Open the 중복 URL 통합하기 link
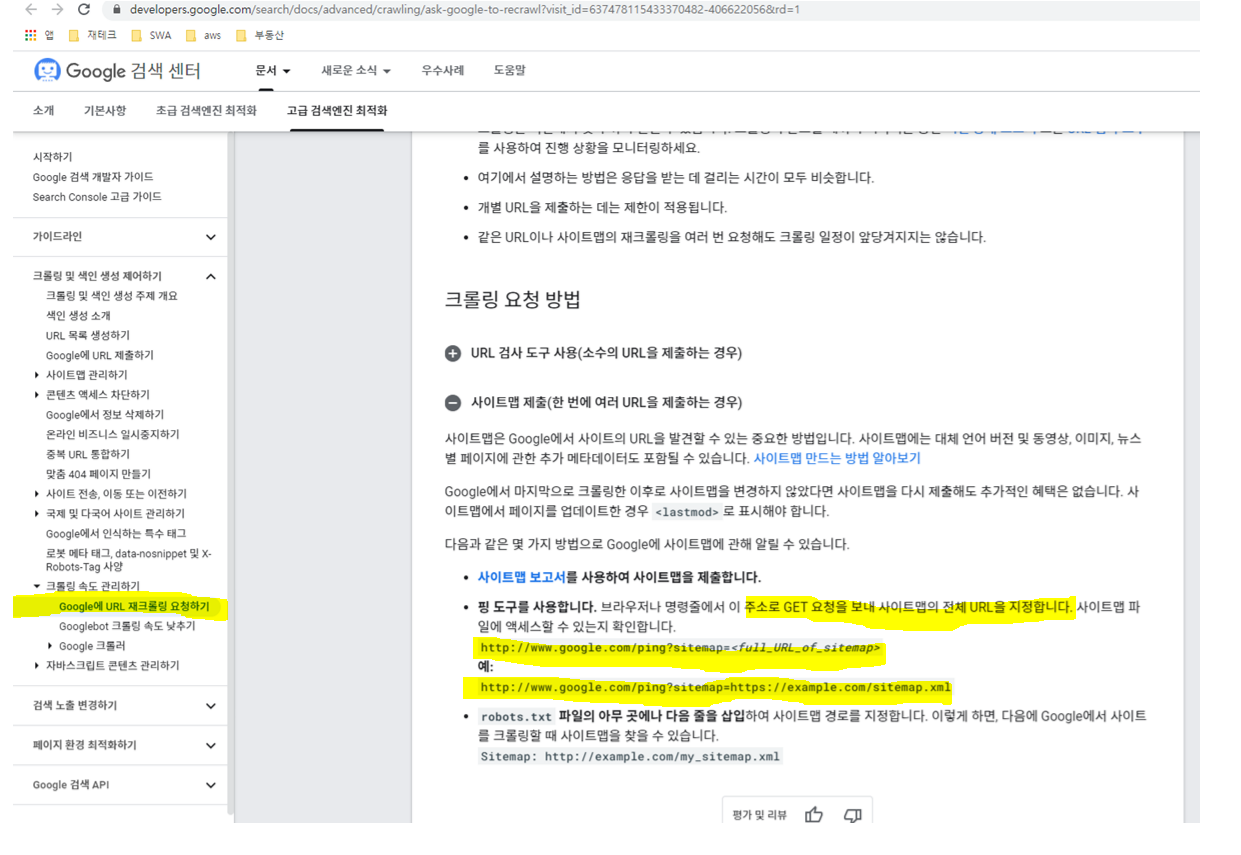Viewport: 1241px width, 855px height. (x=88, y=455)
